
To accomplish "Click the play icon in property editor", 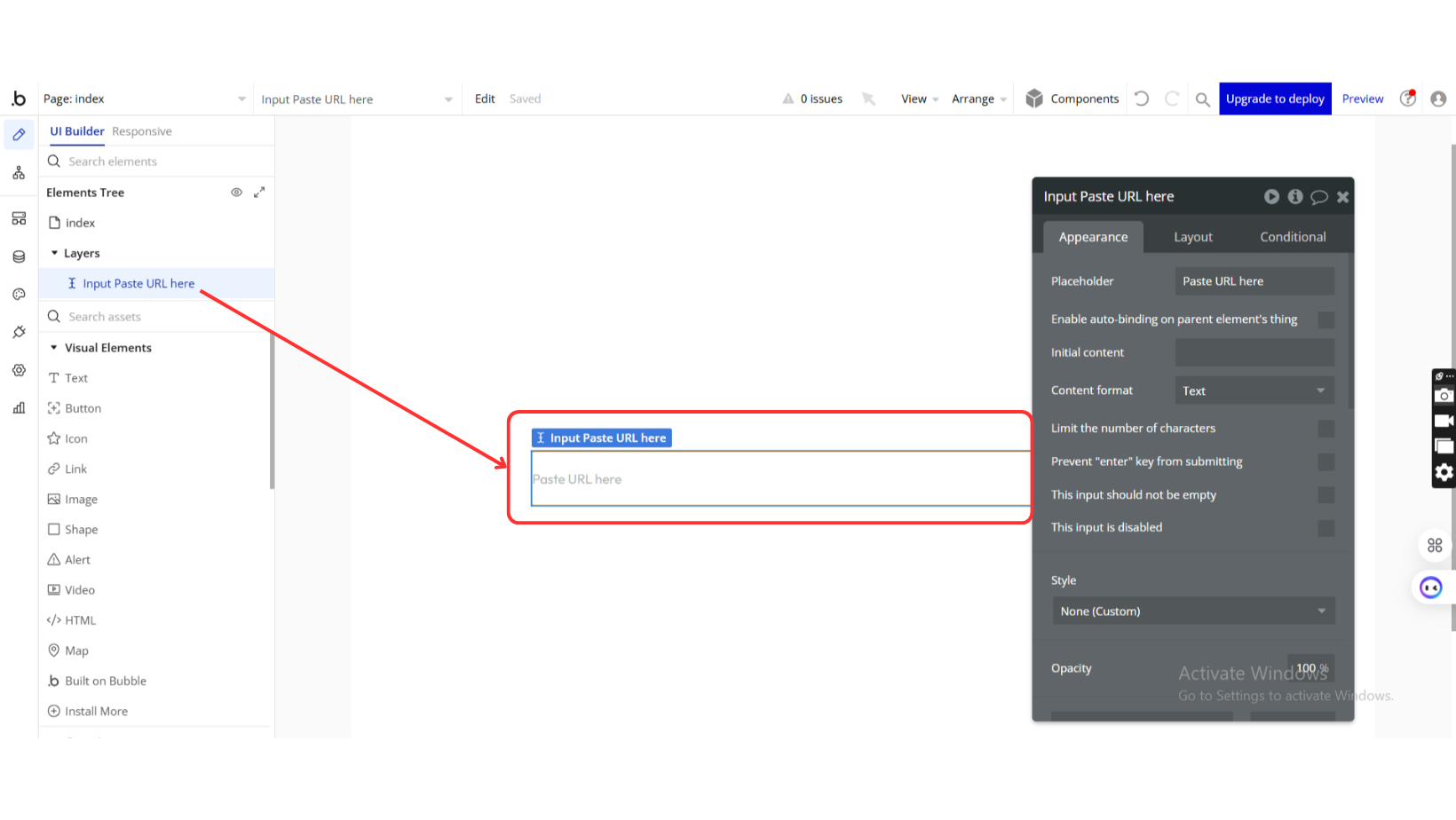I will pos(1272,197).
